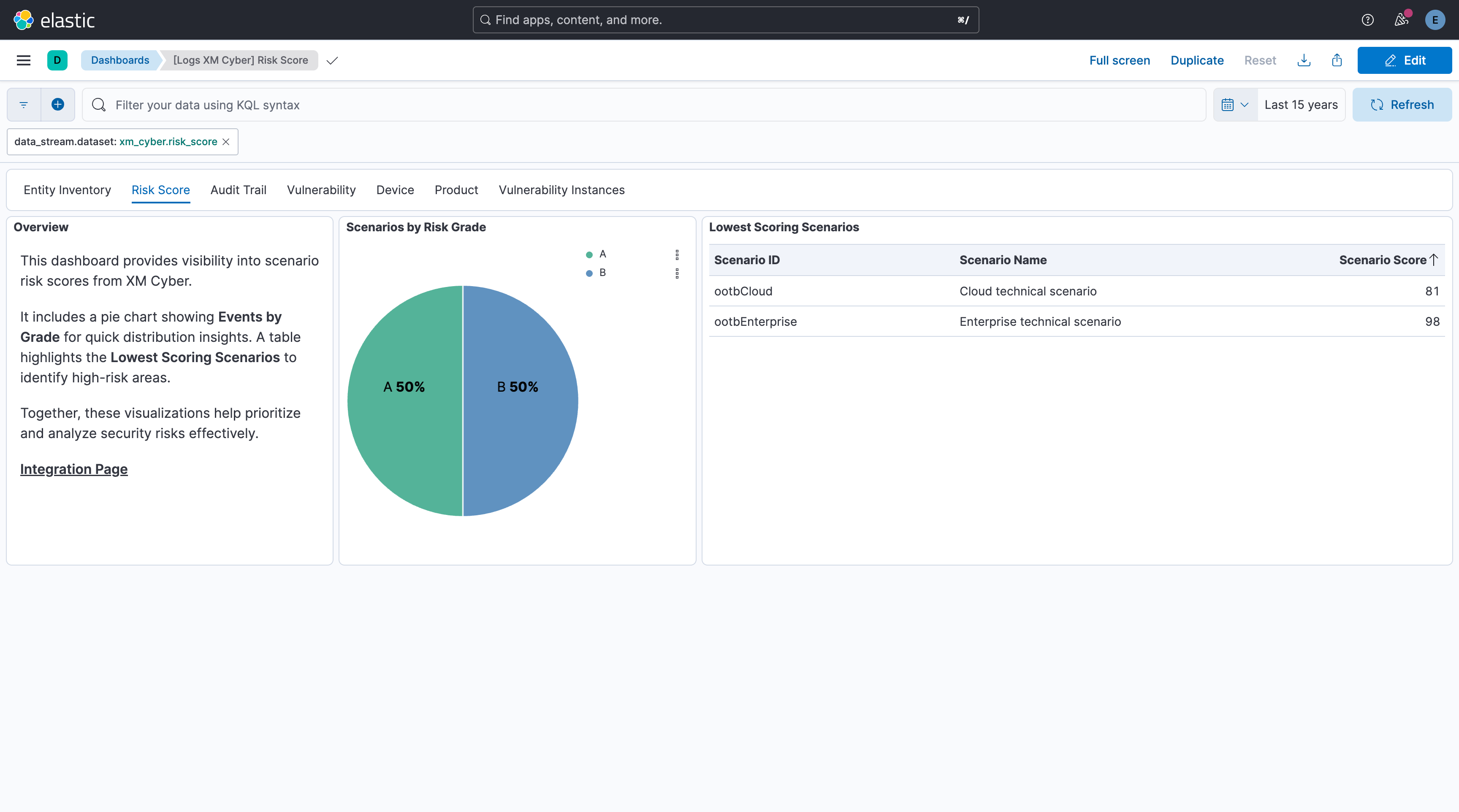The image size is (1459, 812).
Task: Add a filter with the plus icon
Action: (58, 105)
